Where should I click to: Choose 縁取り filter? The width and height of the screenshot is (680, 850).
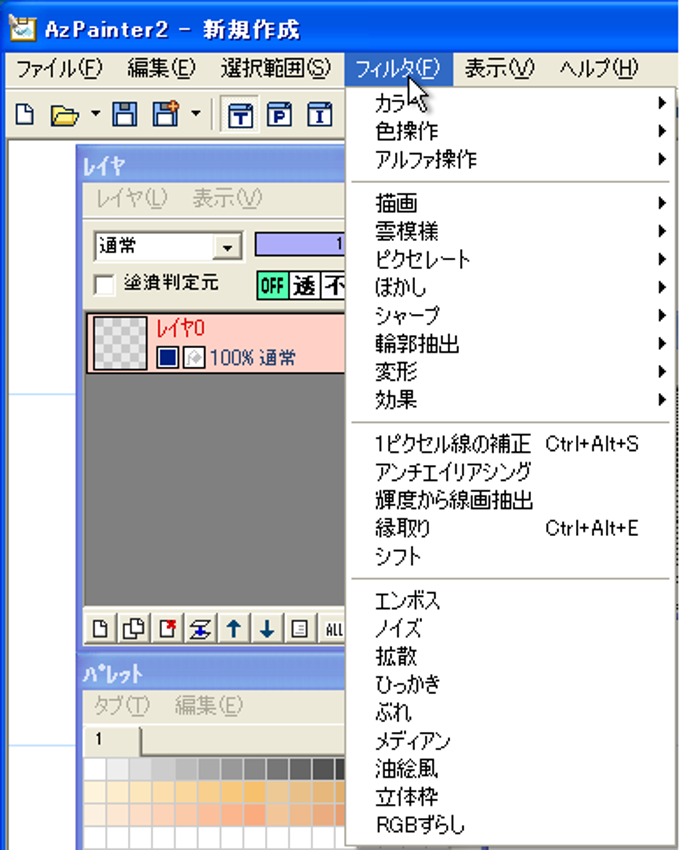[x=510, y=529]
